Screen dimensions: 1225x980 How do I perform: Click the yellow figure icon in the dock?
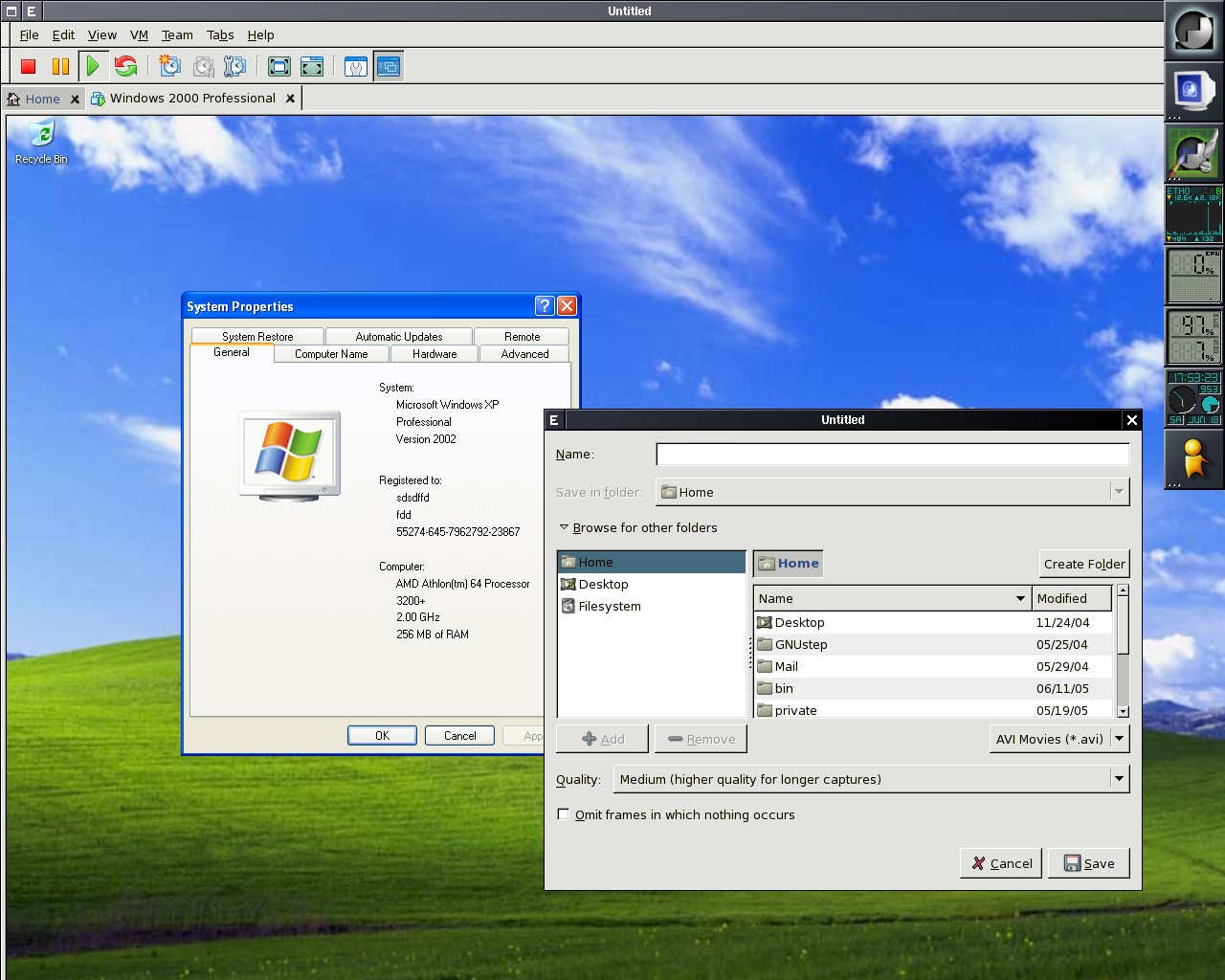click(1193, 459)
